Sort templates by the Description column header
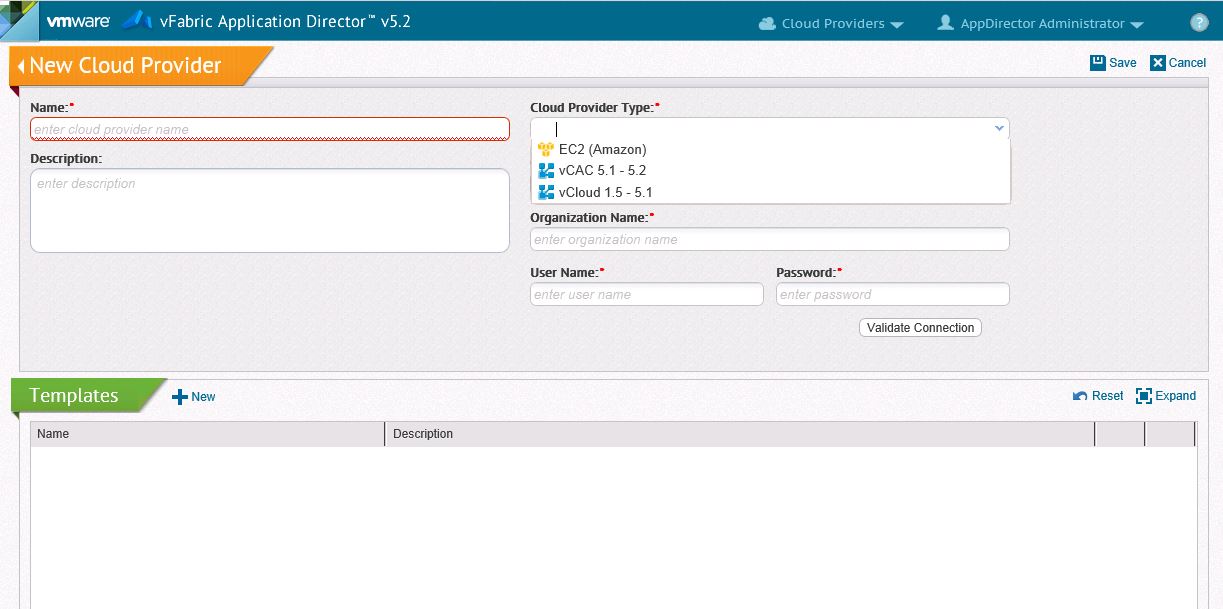This screenshot has width=1223, height=609. pos(738,434)
